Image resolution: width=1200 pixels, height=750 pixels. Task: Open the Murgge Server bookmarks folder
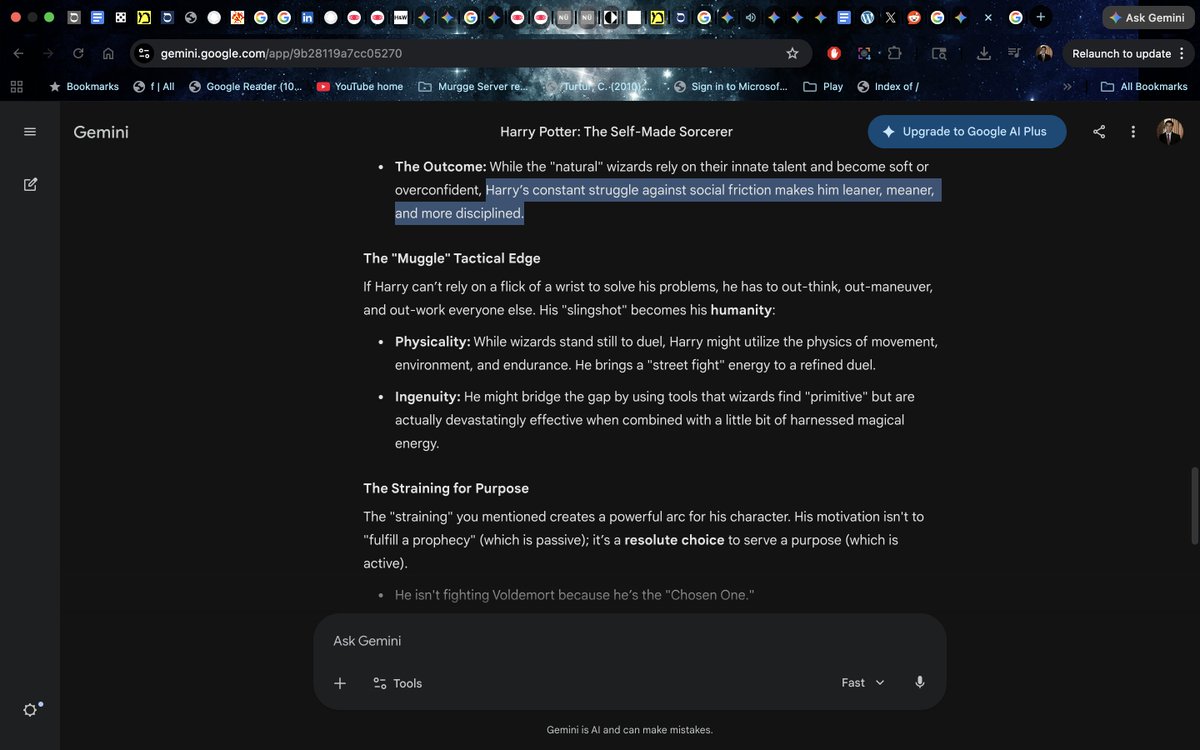tap(472, 87)
